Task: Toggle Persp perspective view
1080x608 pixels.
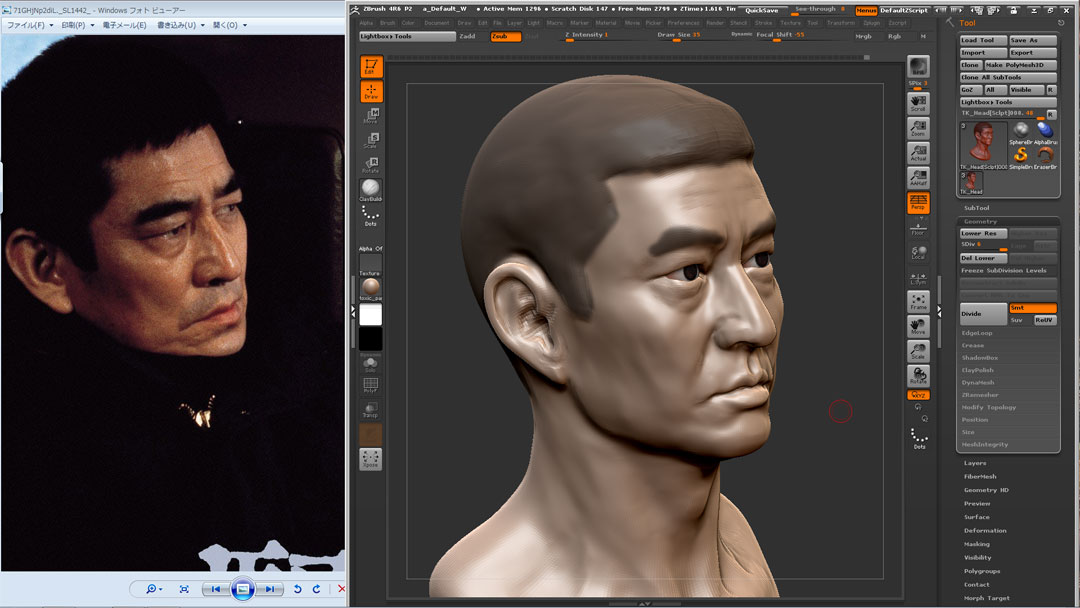Action: 918,202
